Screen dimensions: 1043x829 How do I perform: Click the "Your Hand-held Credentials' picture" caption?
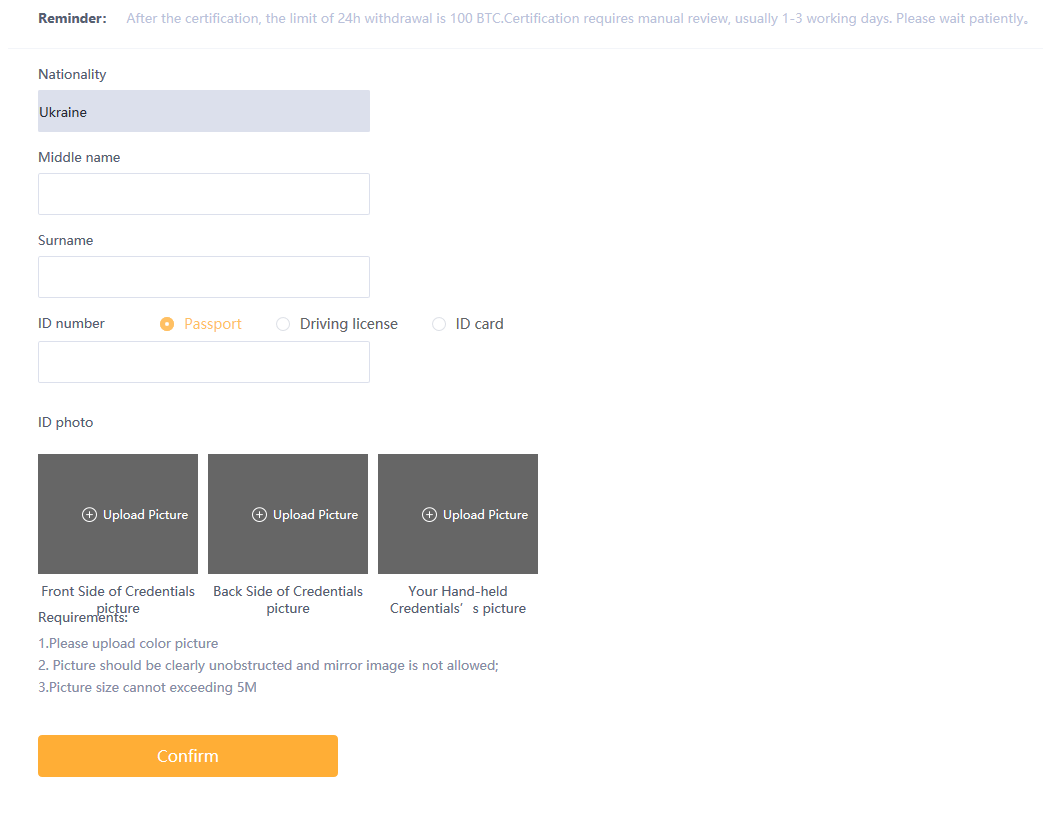(458, 599)
